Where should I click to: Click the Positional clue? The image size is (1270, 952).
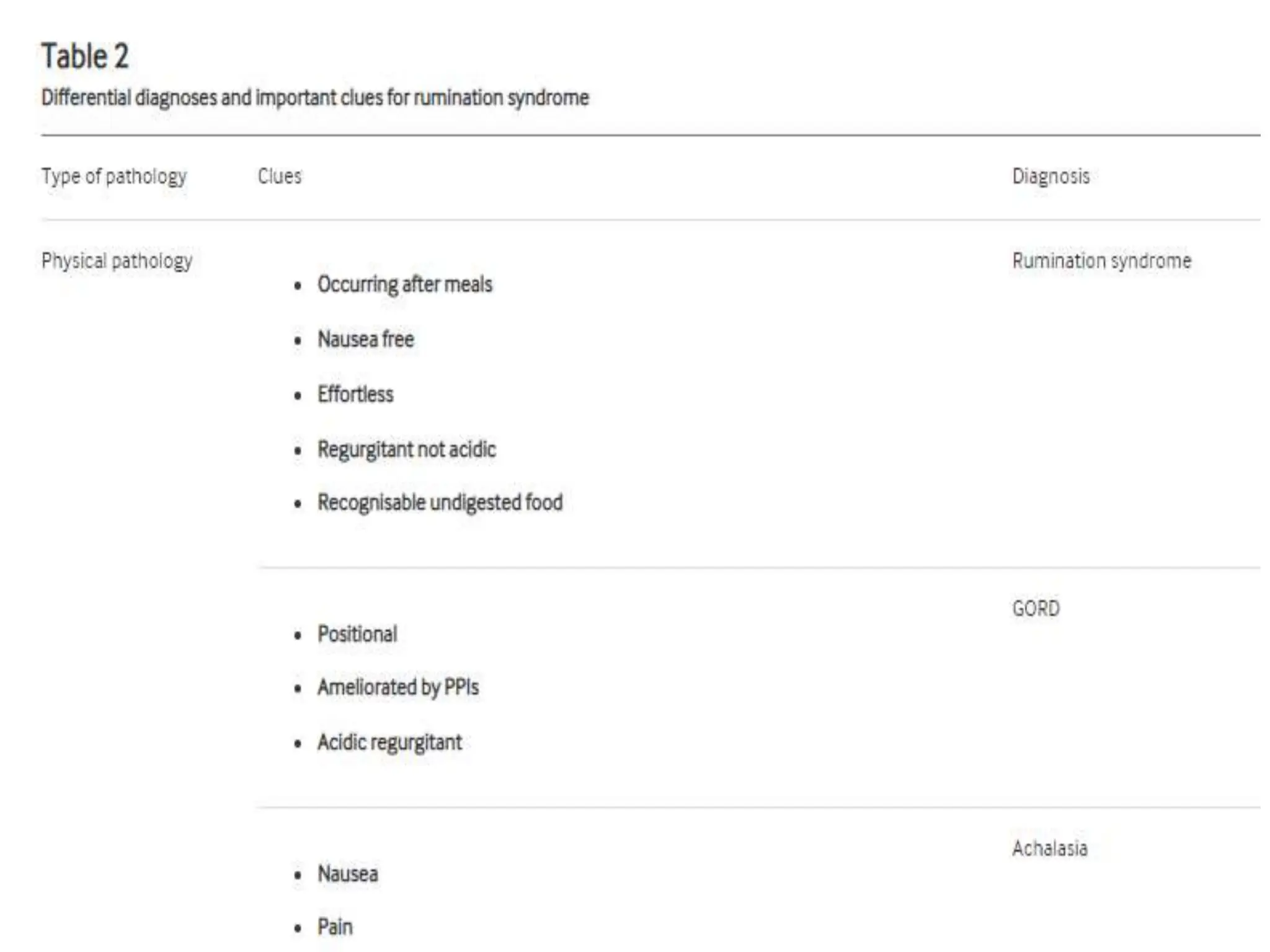pos(357,634)
